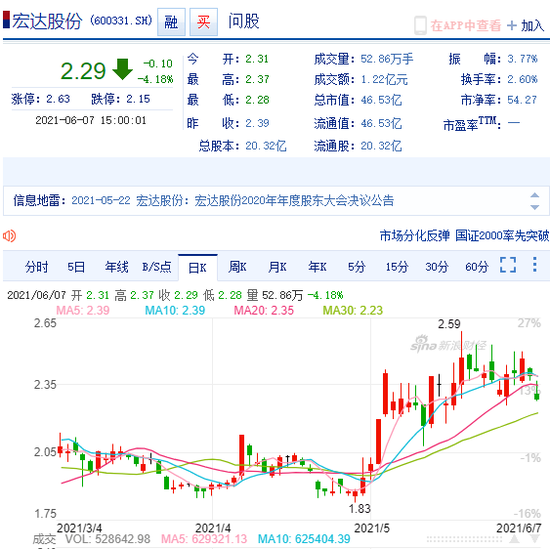Show previous notice with up arrow
This screenshot has height=549, width=550.
pyautogui.click(x=534, y=195)
